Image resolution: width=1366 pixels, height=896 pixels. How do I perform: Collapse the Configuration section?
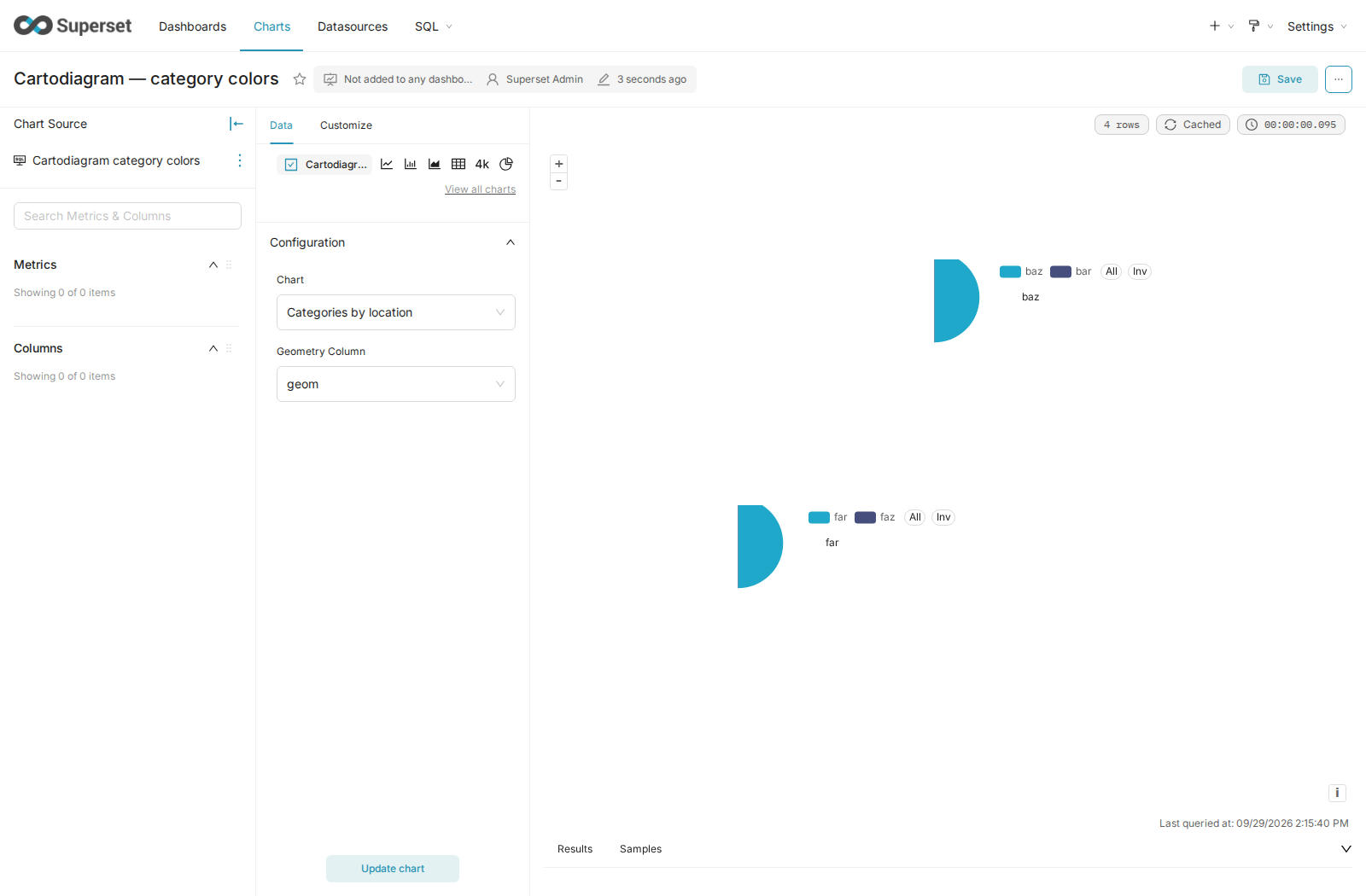[x=511, y=242]
